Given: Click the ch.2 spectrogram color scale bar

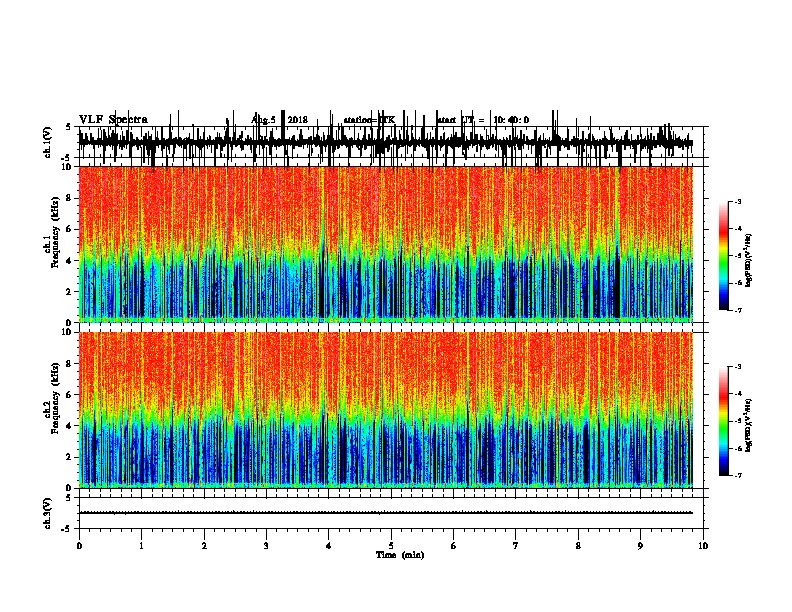Looking at the screenshot, I should point(724,421).
